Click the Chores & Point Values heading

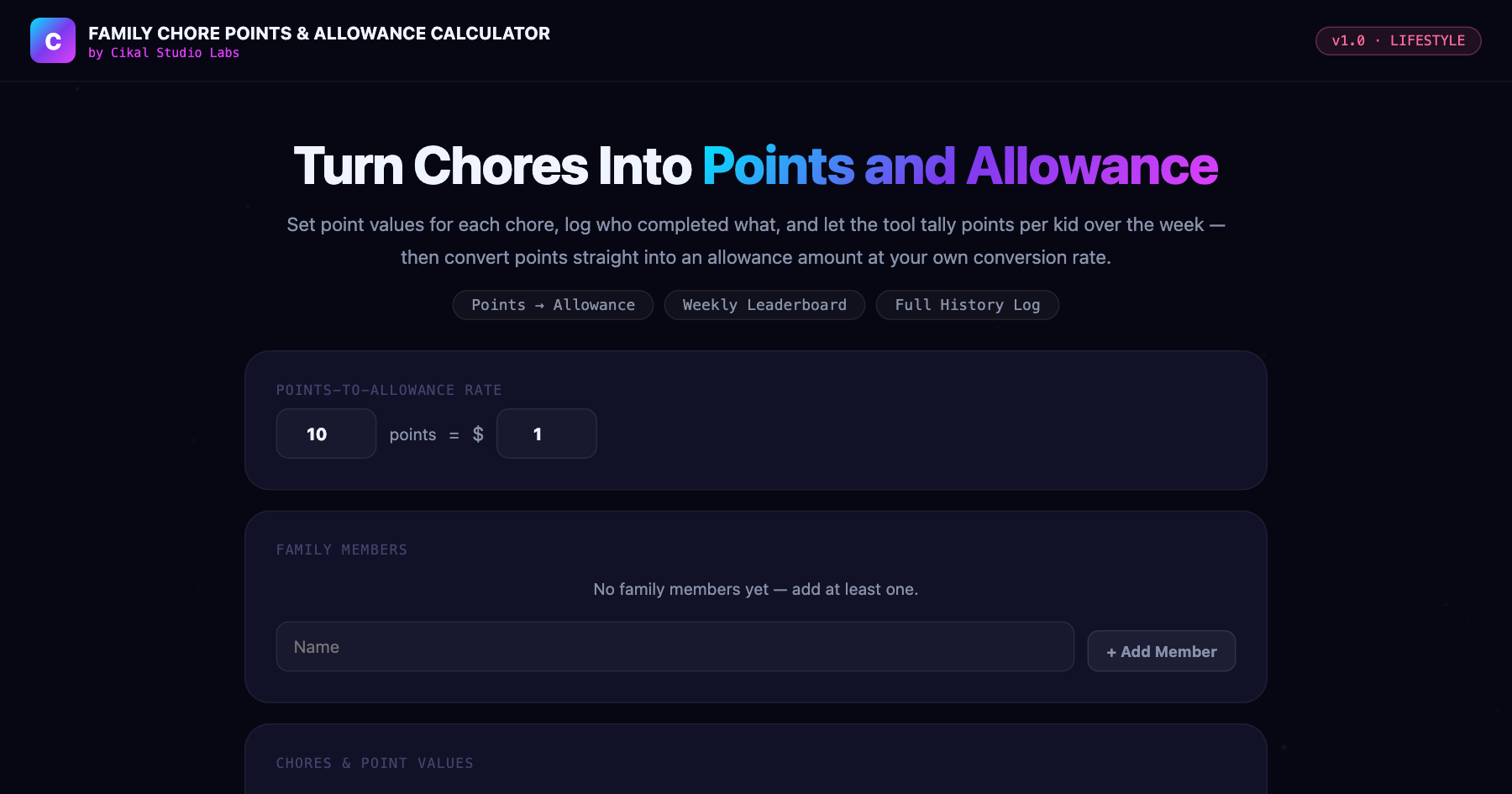pyautogui.click(x=375, y=763)
